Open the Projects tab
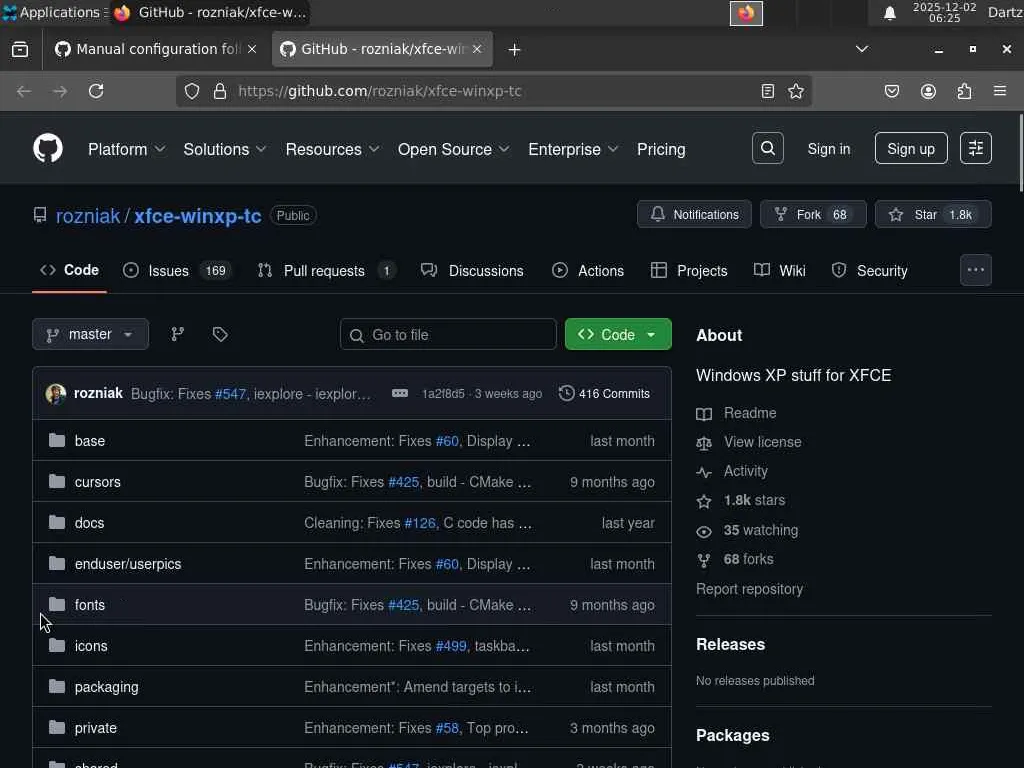The width and height of the screenshot is (1024, 768). [689, 270]
